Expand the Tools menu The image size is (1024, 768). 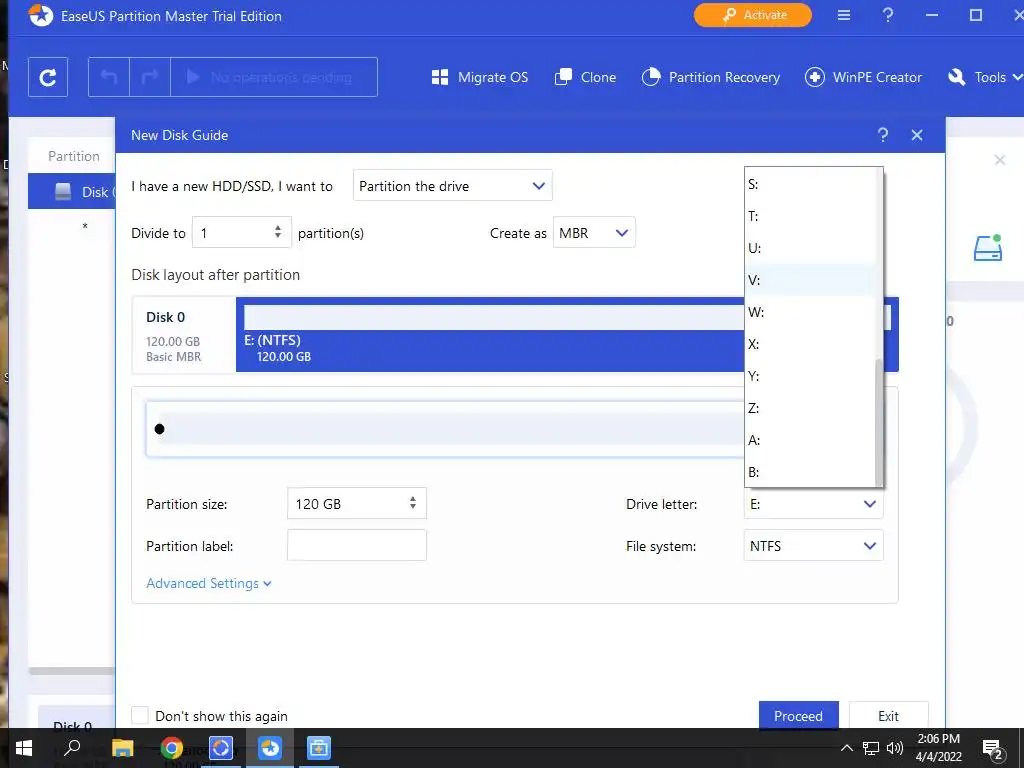coord(985,77)
